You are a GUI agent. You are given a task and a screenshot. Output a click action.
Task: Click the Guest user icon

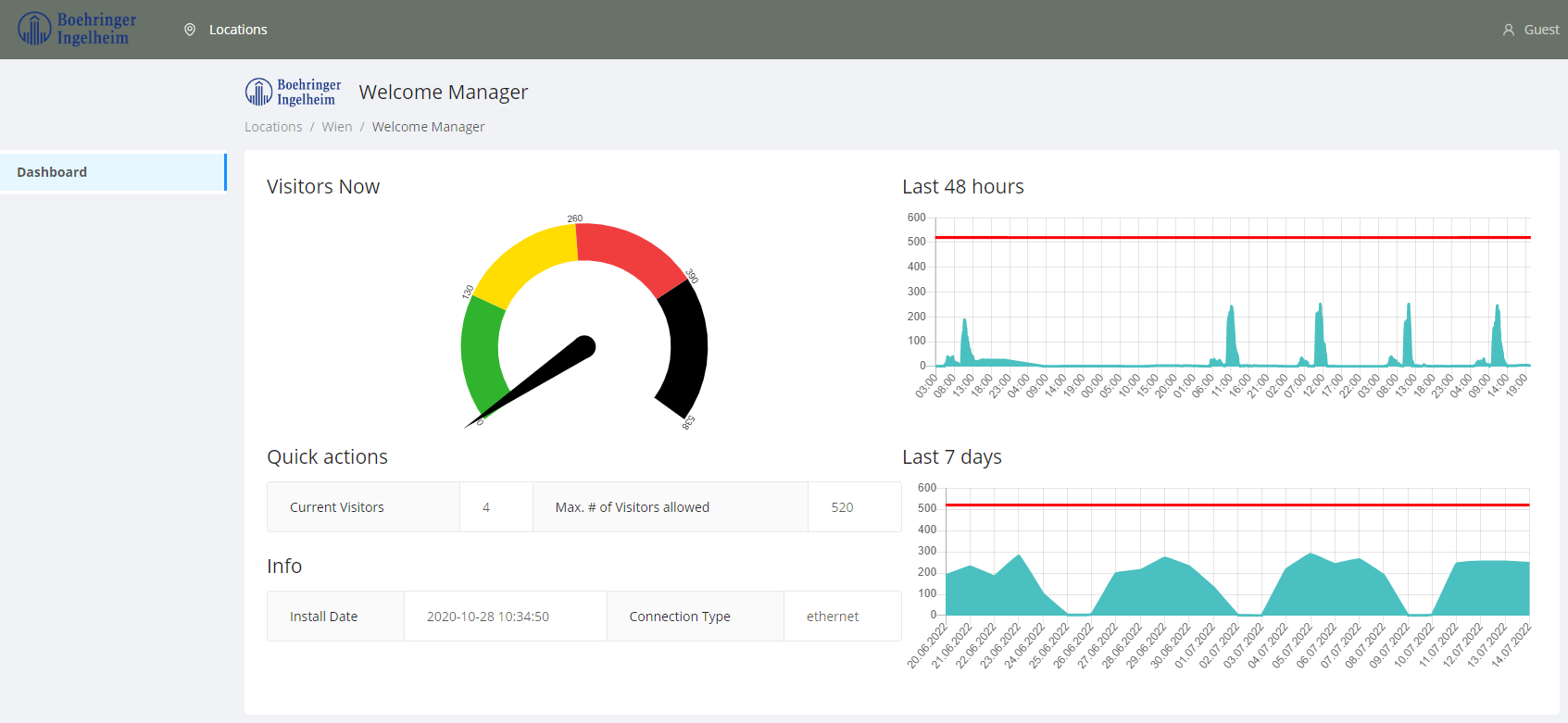point(1509,30)
